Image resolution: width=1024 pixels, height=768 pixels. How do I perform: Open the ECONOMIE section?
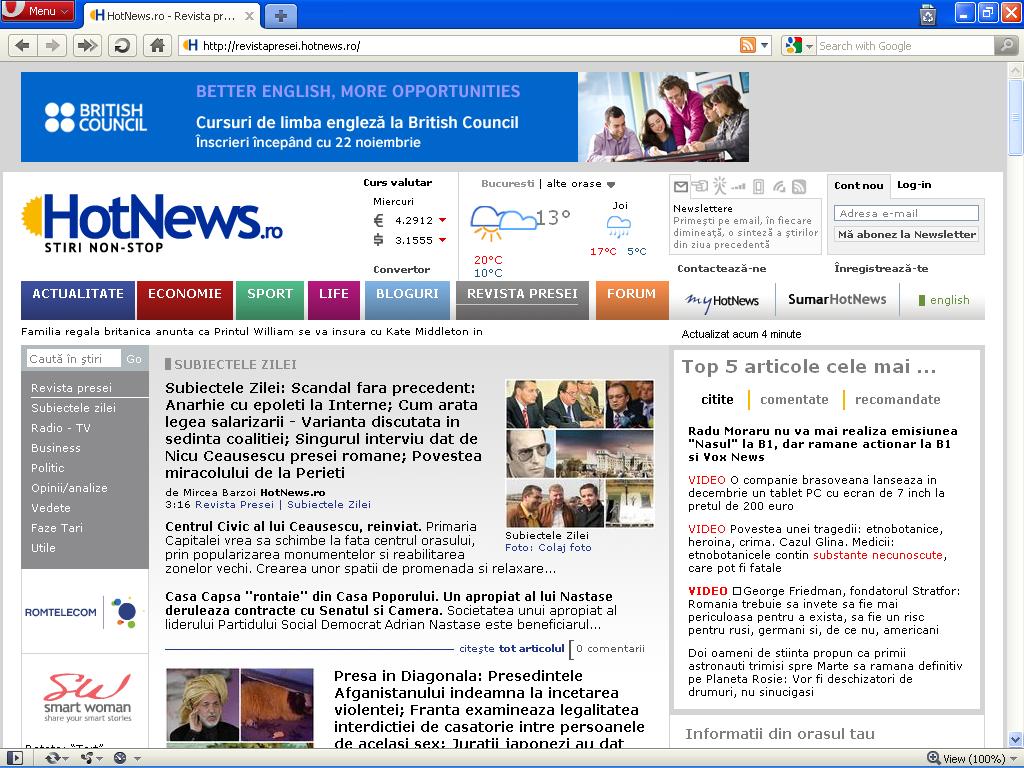(x=185, y=300)
